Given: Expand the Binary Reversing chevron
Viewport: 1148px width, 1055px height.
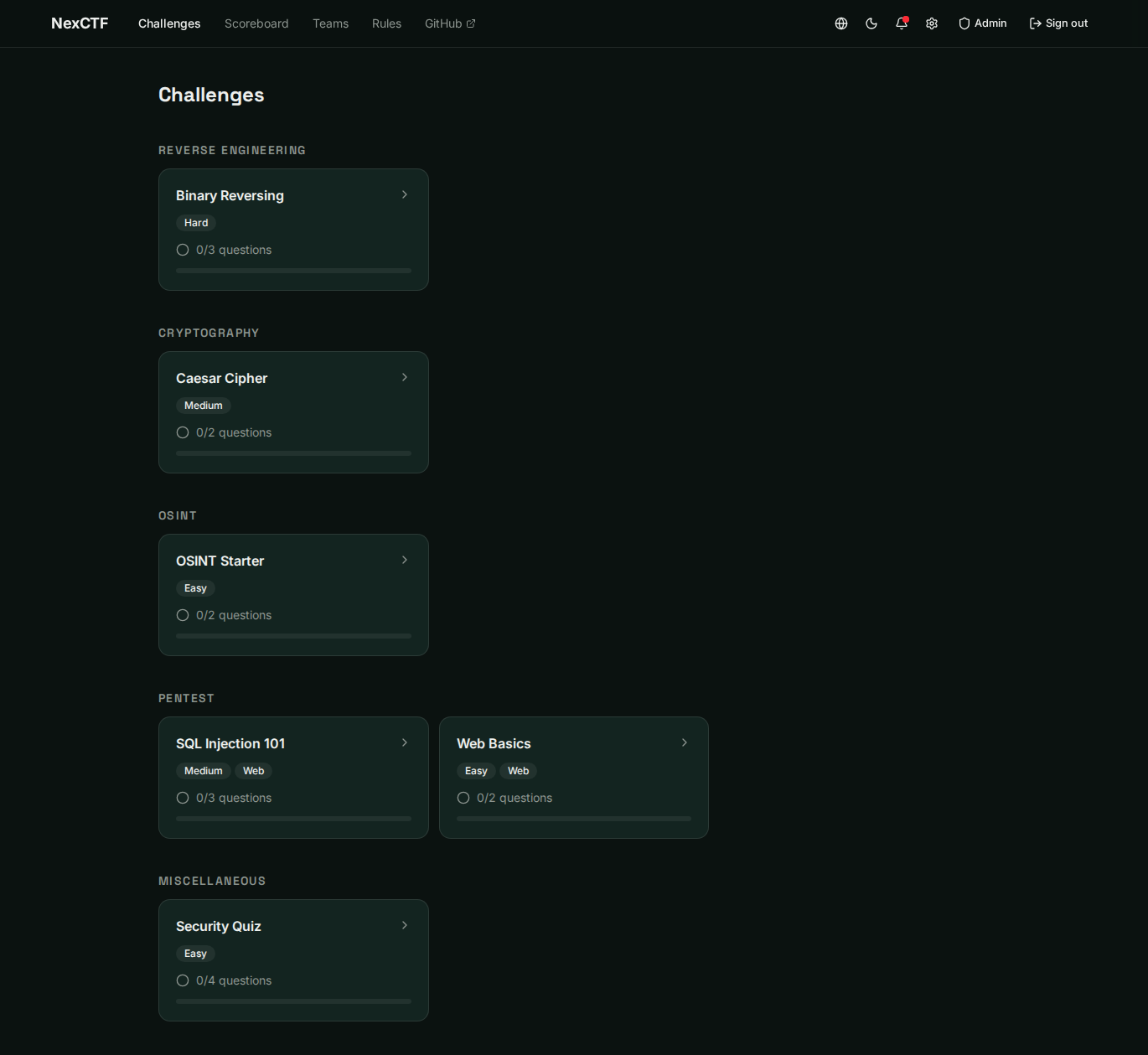Looking at the screenshot, I should [x=405, y=194].
